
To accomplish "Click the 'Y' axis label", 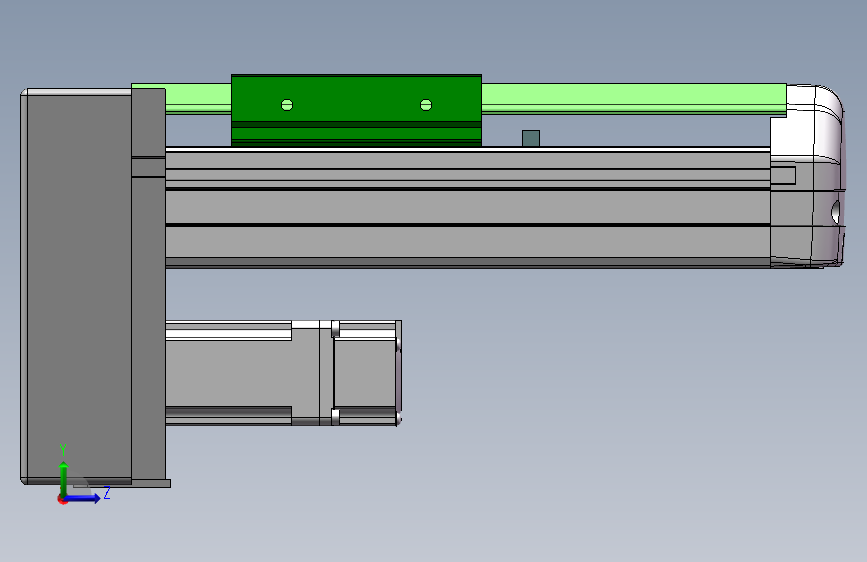I will (63, 450).
